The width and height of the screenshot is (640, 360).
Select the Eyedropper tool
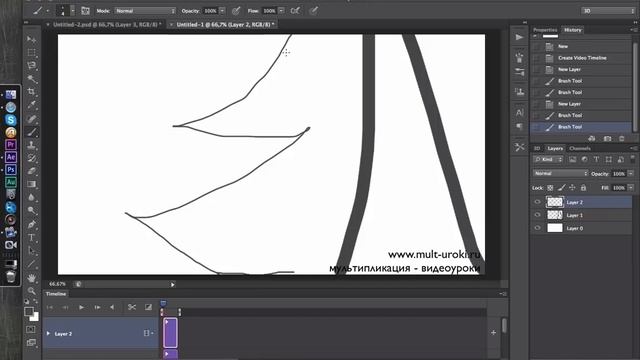(31, 105)
